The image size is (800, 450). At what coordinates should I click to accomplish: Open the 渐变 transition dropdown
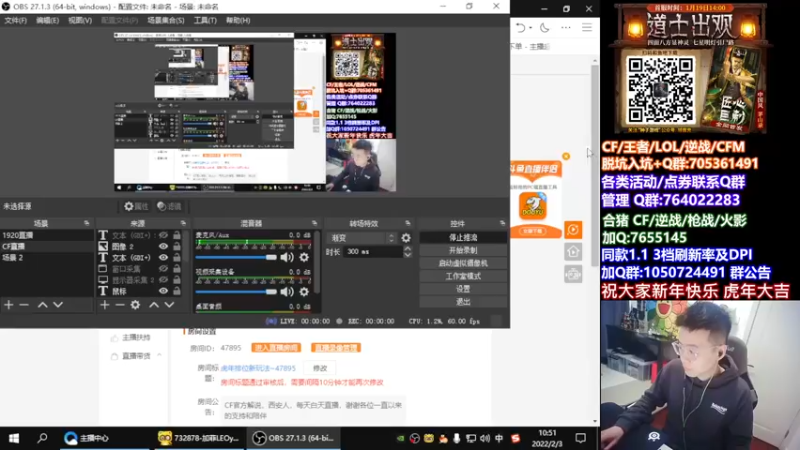click(362, 238)
